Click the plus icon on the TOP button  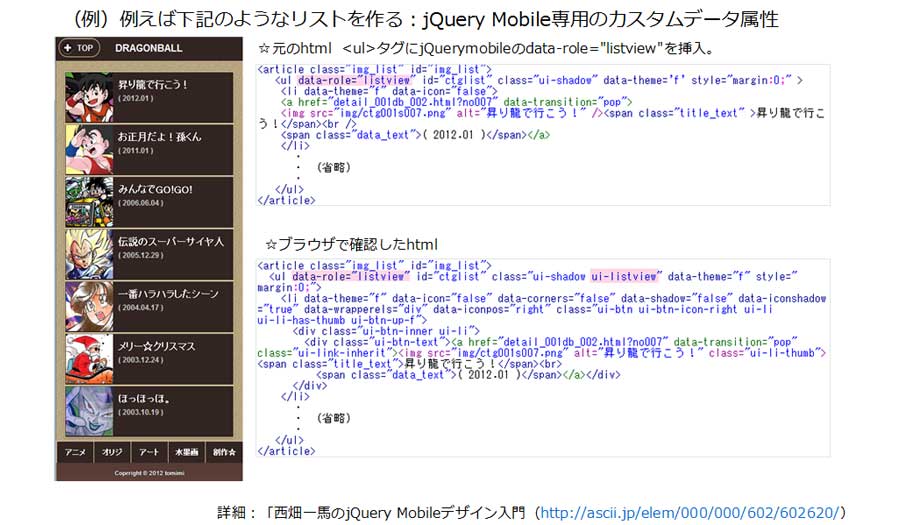(x=68, y=48)
